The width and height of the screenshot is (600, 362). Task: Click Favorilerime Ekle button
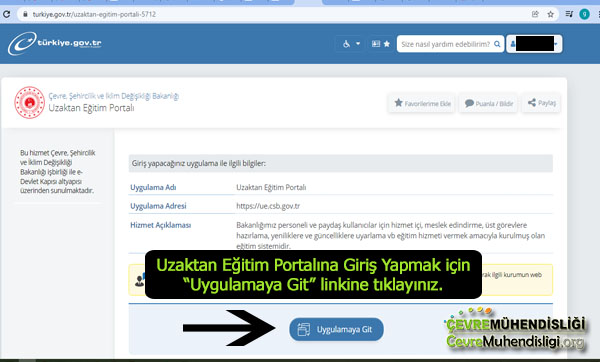tap(422, 103)
